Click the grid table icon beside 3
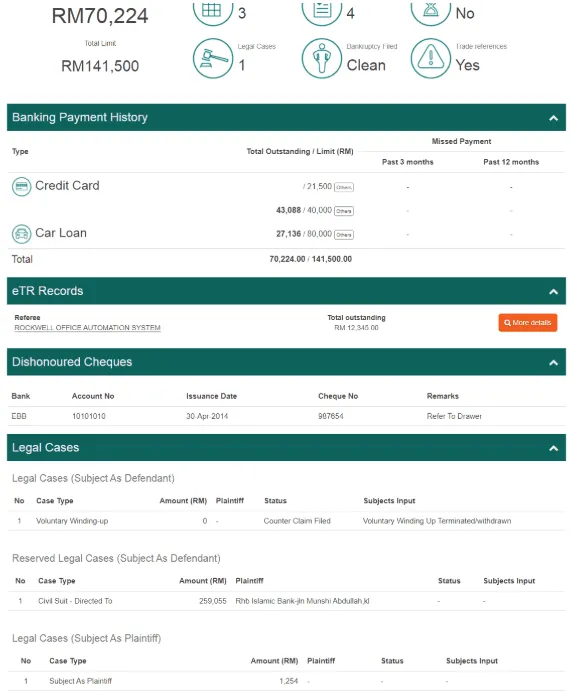The image size is (572, 694). (x=213, y=11)
